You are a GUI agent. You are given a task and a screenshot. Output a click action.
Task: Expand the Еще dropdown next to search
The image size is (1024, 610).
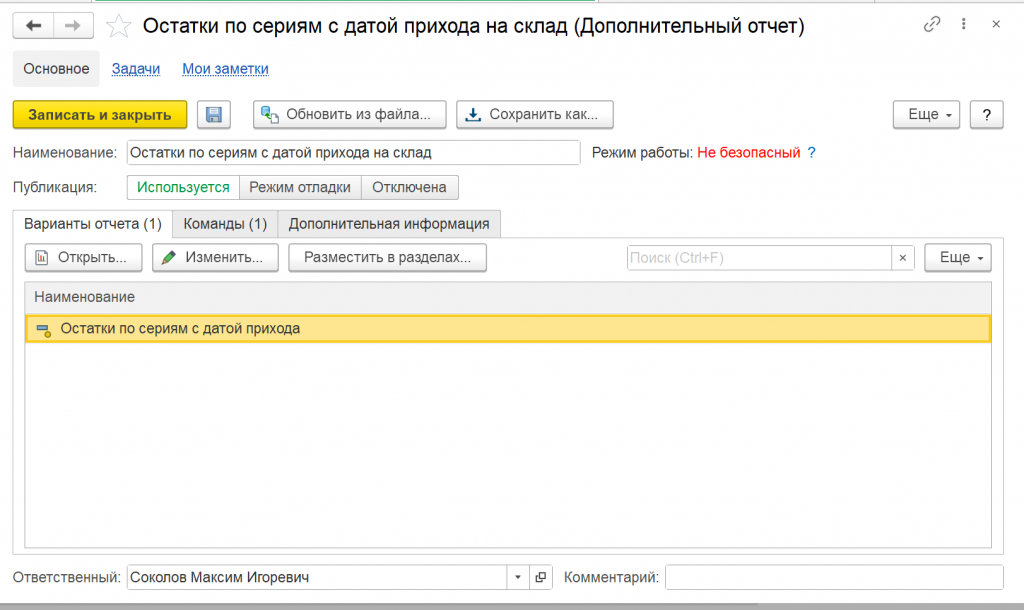(957, 258)
